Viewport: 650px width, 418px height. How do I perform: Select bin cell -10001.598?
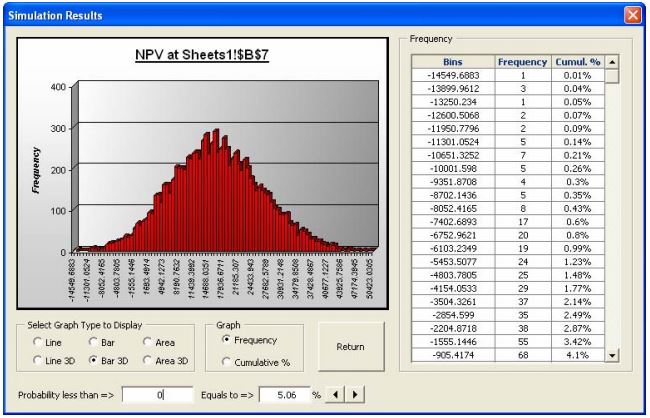pos(453,169)
